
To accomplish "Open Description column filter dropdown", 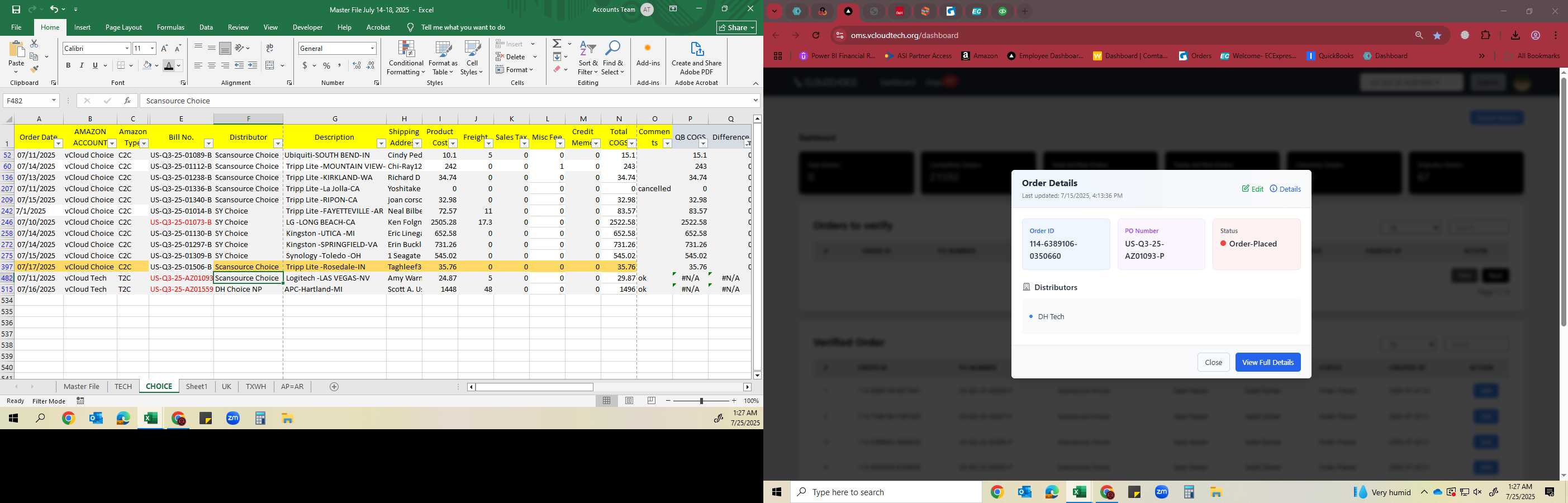I will coord(381,144).
